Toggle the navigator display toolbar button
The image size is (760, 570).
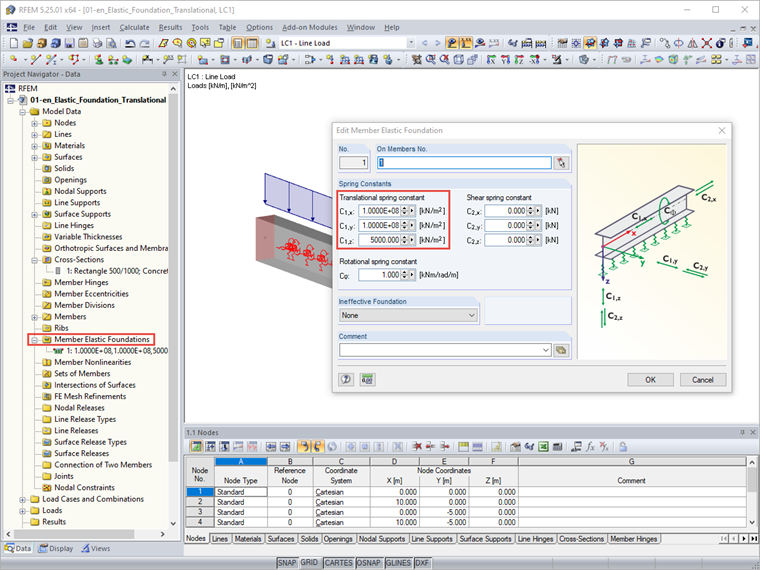click(x=238, y=43)
